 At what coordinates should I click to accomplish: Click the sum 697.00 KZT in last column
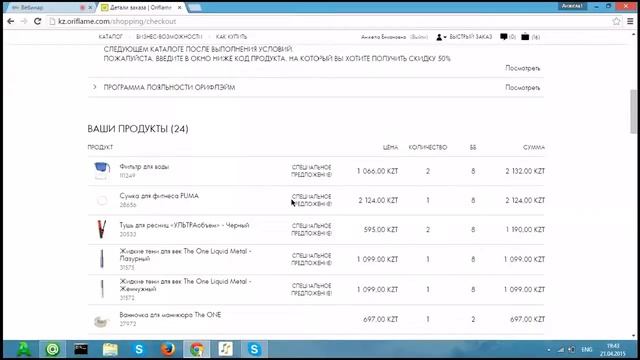pos(527,319)
